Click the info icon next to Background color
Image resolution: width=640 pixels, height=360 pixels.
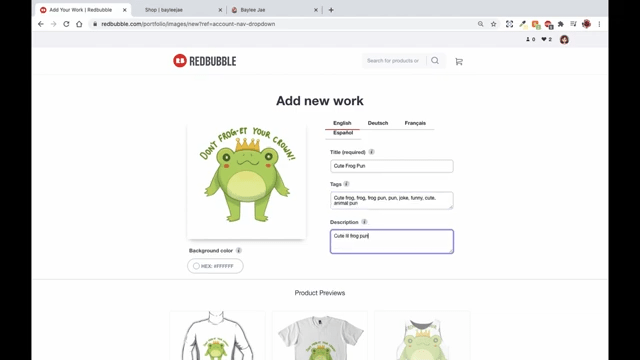(238, 251)
